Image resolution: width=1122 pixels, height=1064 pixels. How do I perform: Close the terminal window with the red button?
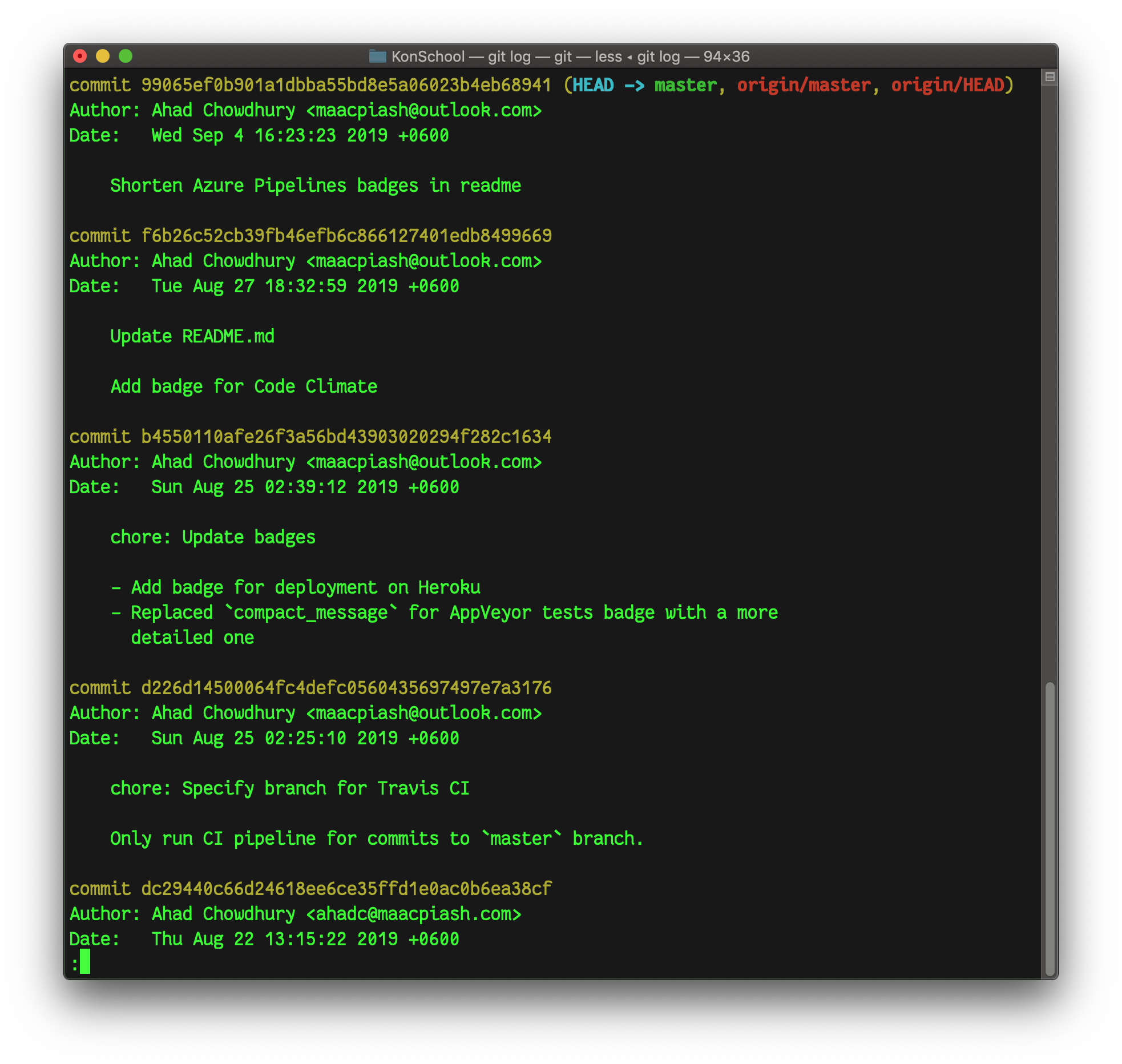(80, 56)
